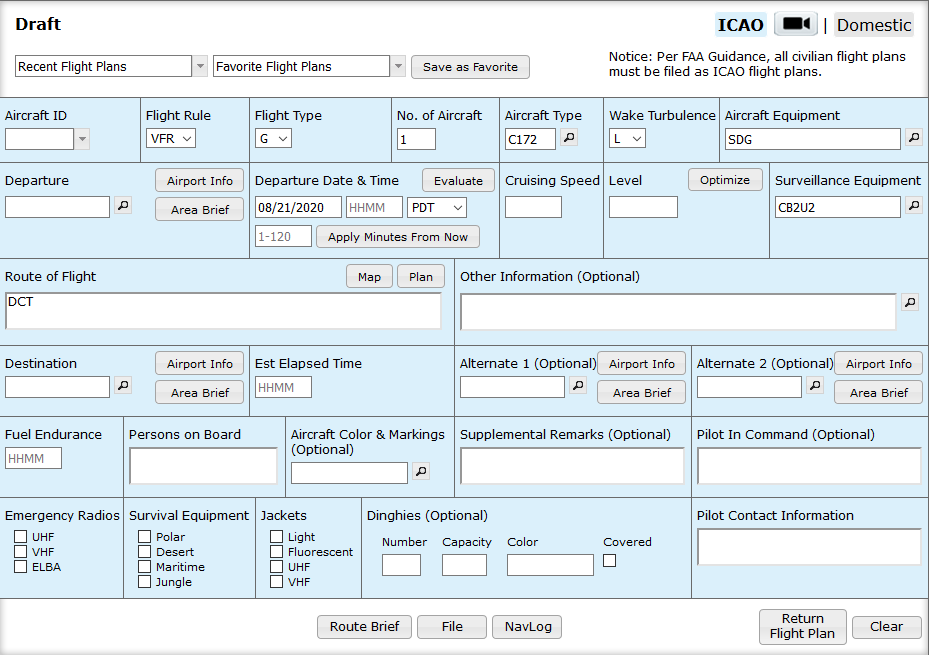Open the PDT time zone dropdown
This screenshot has height=655, width=929.
click(437, 207)
